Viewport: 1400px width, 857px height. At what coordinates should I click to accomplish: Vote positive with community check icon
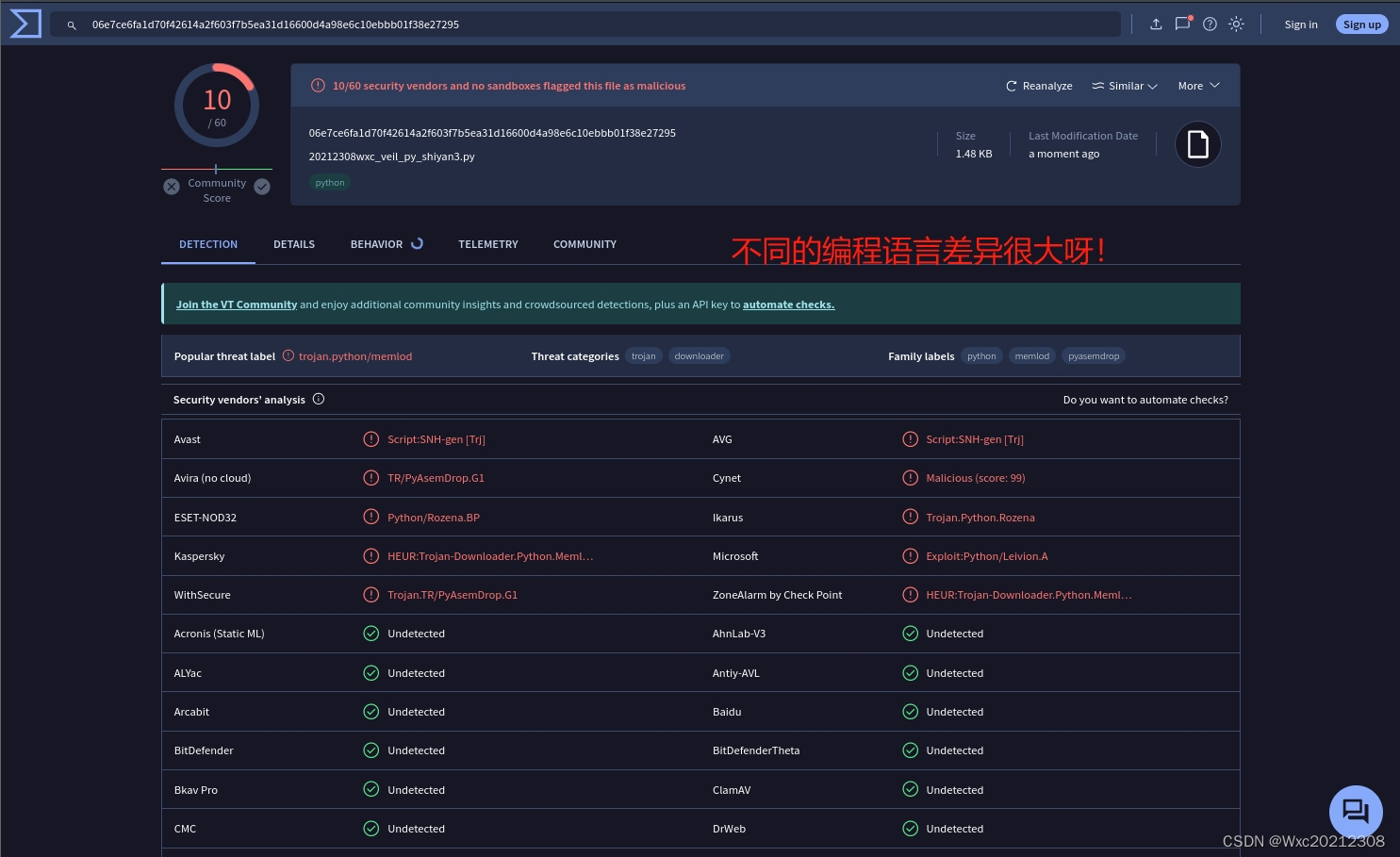pyautogui.click(x=262, y=187)
